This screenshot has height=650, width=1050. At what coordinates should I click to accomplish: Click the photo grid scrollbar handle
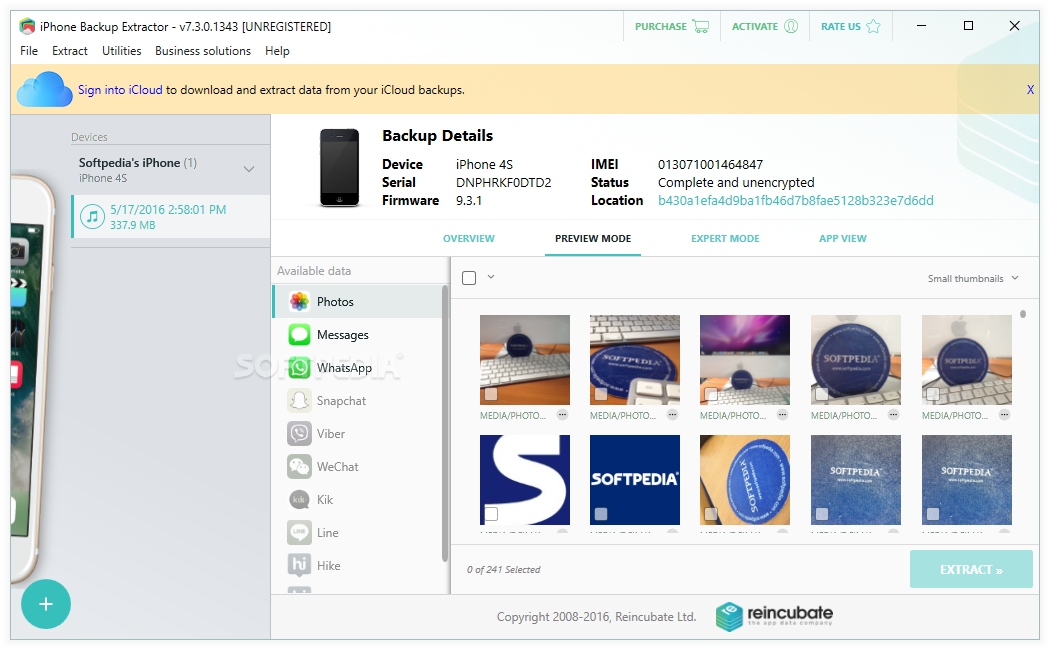click(1023, 314)
